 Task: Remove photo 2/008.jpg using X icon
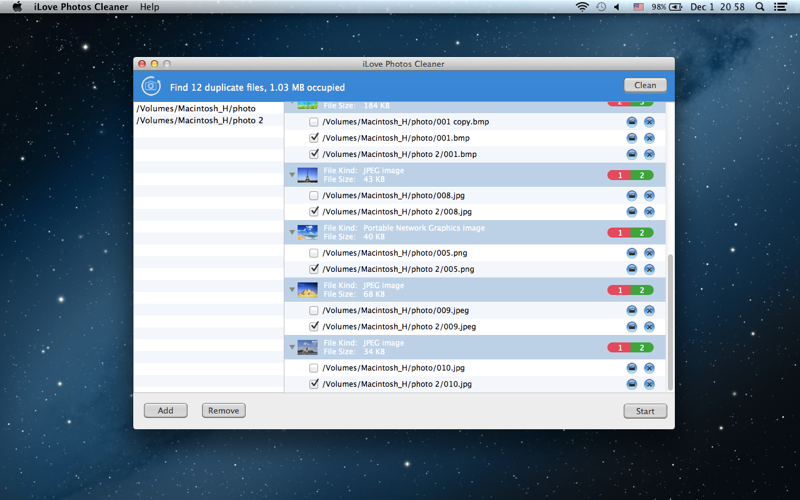pos(649,212)
